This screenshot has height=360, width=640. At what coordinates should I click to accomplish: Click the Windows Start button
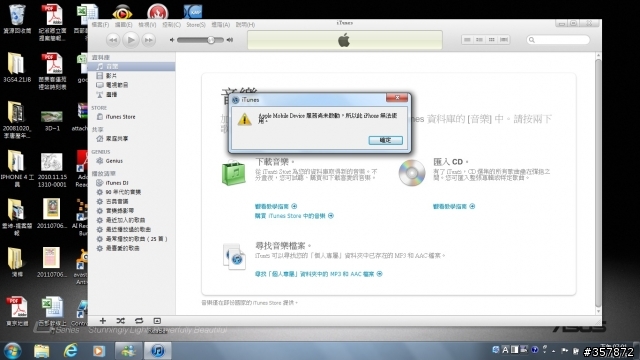tap(13, 351)
